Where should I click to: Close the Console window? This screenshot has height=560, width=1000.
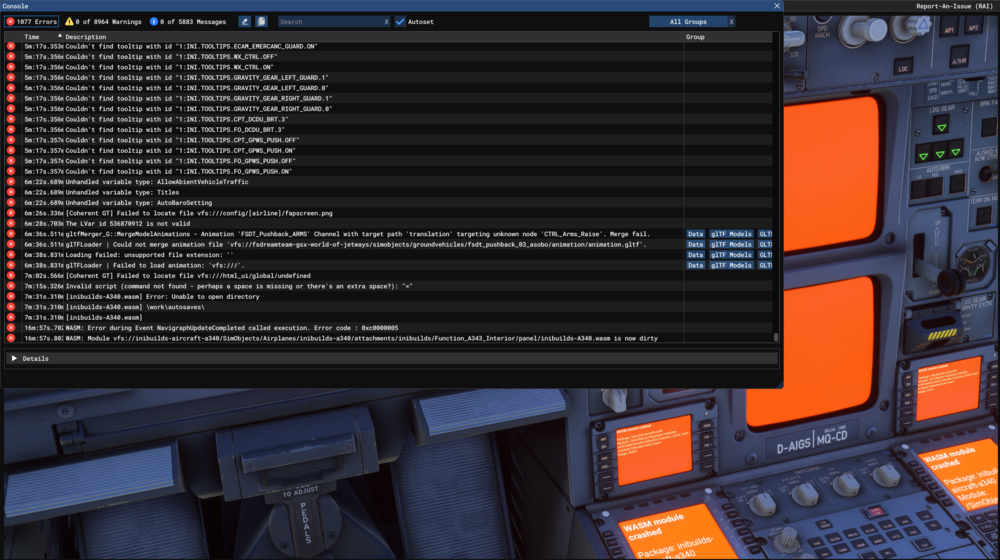click(774, 6)
